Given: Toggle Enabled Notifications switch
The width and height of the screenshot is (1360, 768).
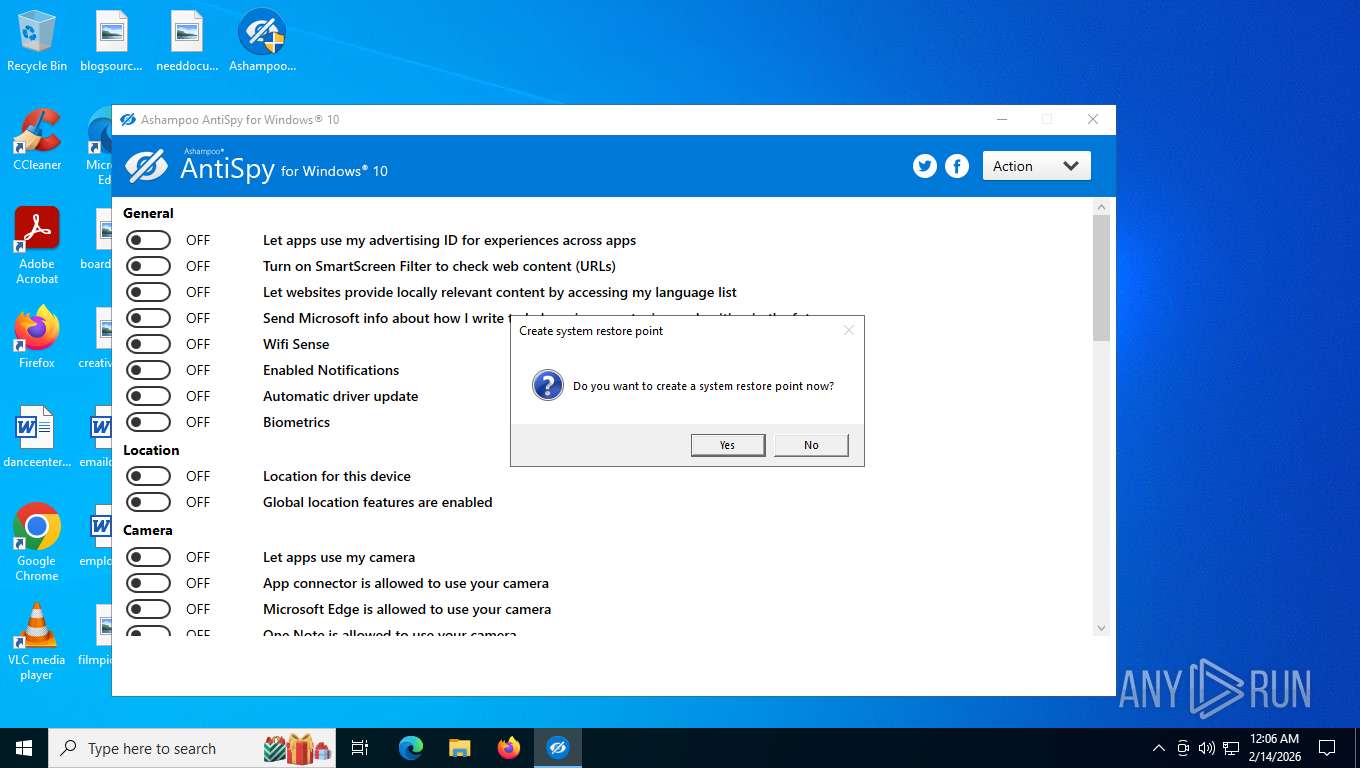Looking at the screenshot, I should [x=148, y=370].
